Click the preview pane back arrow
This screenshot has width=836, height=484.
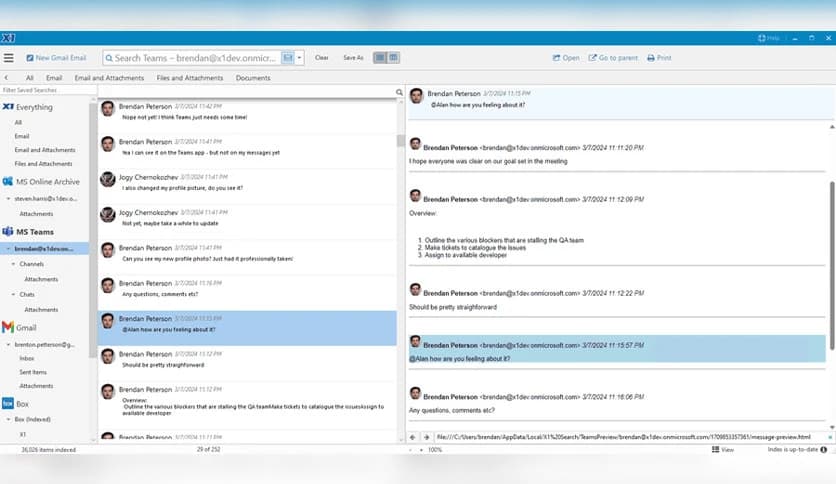pos(412,437)
